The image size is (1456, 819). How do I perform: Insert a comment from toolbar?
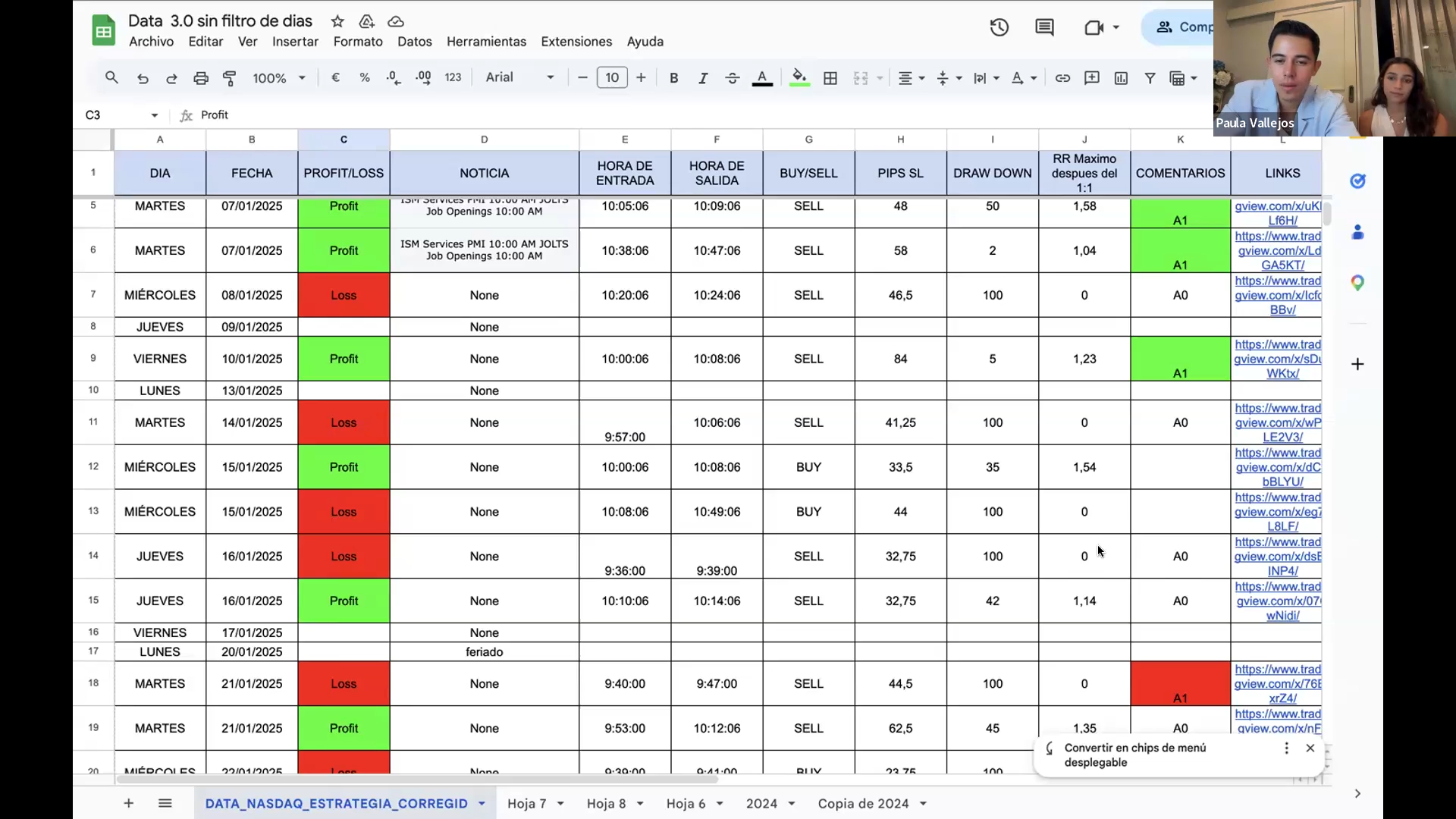click(x=1092, y=78)
